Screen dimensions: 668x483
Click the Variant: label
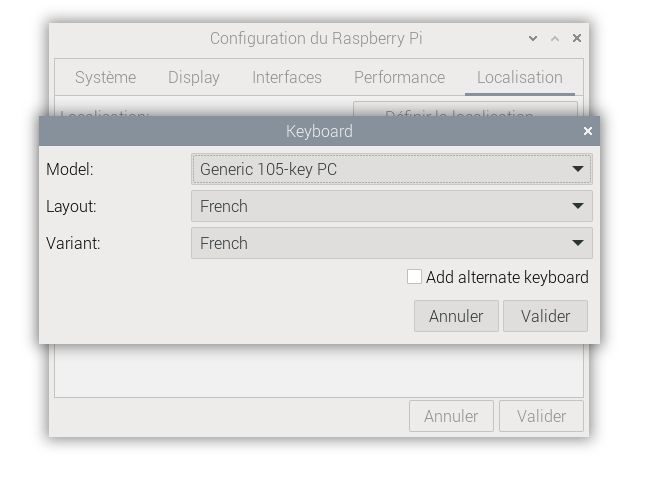(73, 243)
